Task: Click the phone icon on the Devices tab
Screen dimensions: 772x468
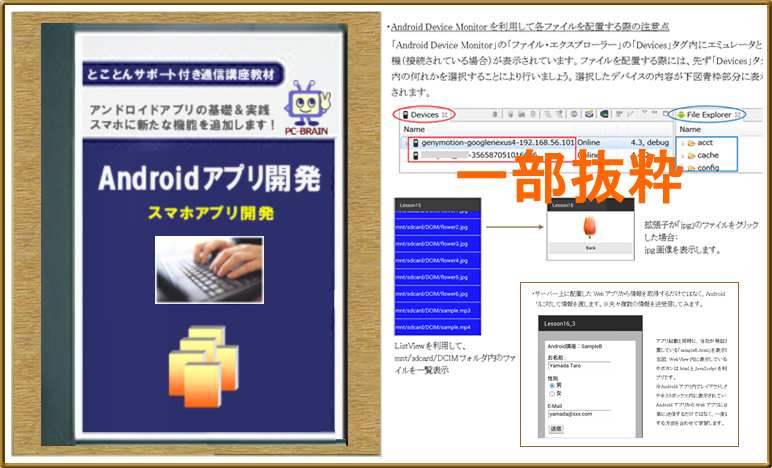Action: (x=405, y=115)
